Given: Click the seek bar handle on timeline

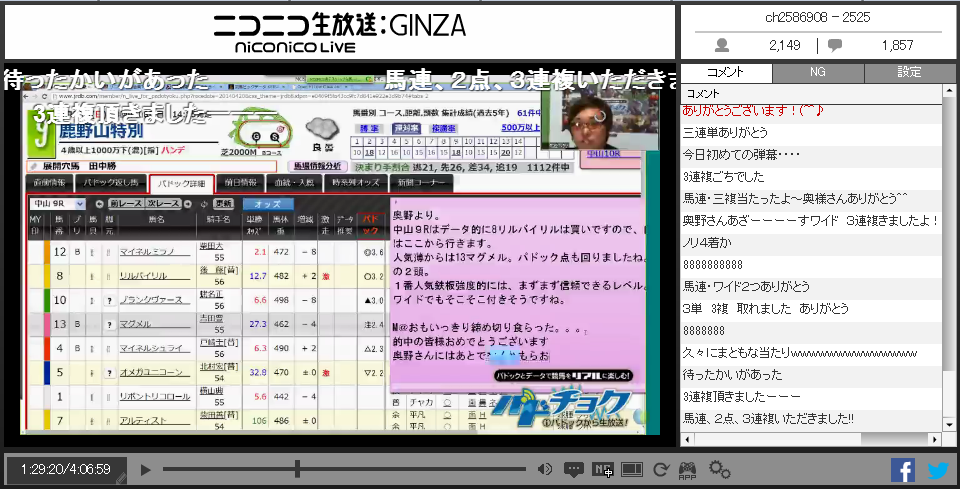Looking at the screenshot, I should [x=297, y=469].
